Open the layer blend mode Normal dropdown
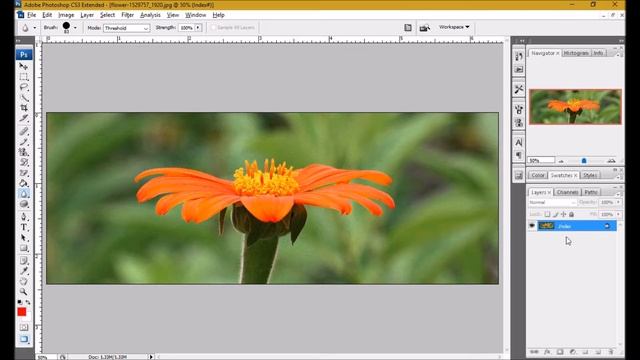Image resolution: width=640 pixels, height=360 pixels. [x=552, y=202]
